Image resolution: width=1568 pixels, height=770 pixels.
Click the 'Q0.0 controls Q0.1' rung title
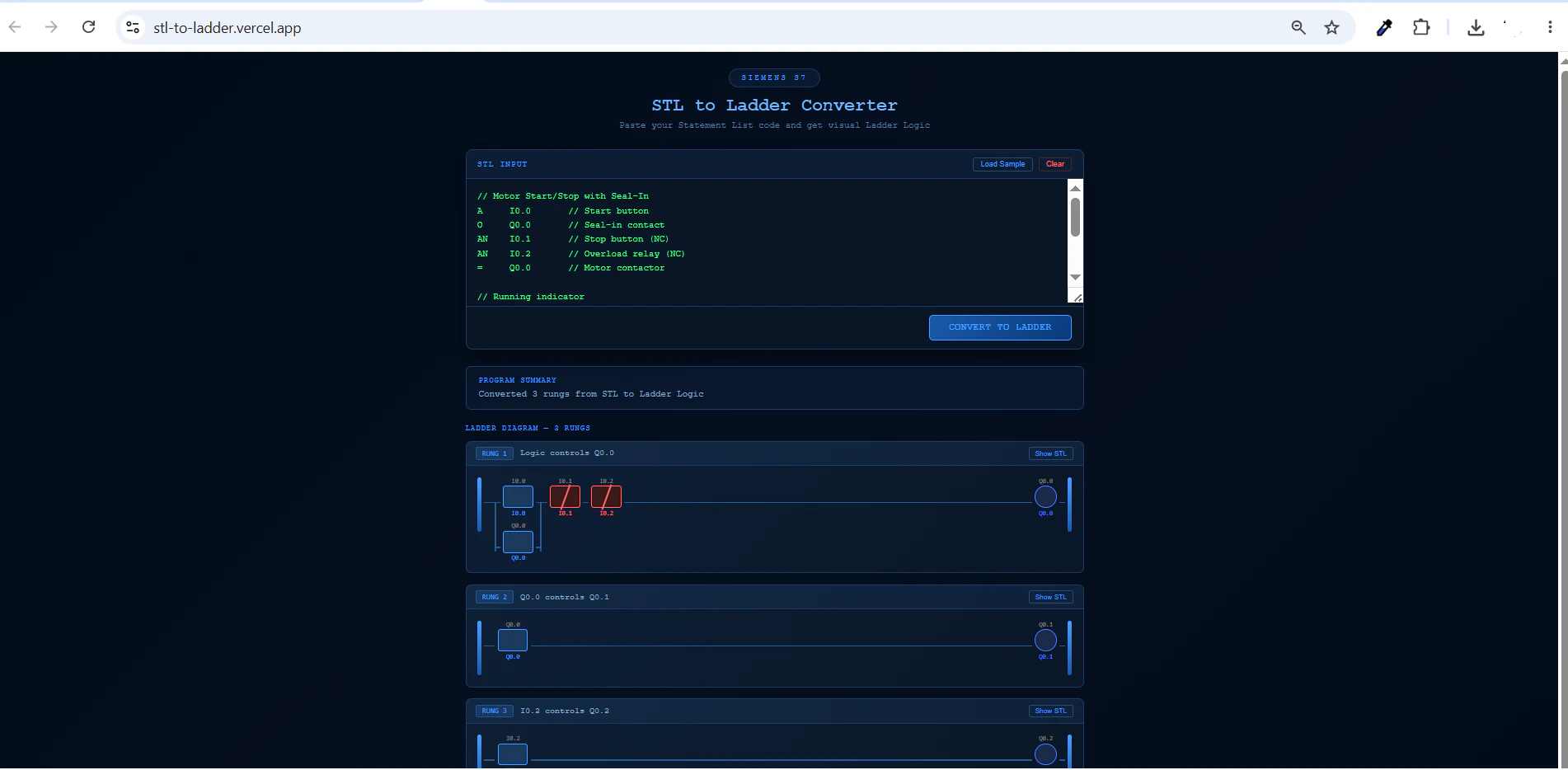tap(565, 597)
